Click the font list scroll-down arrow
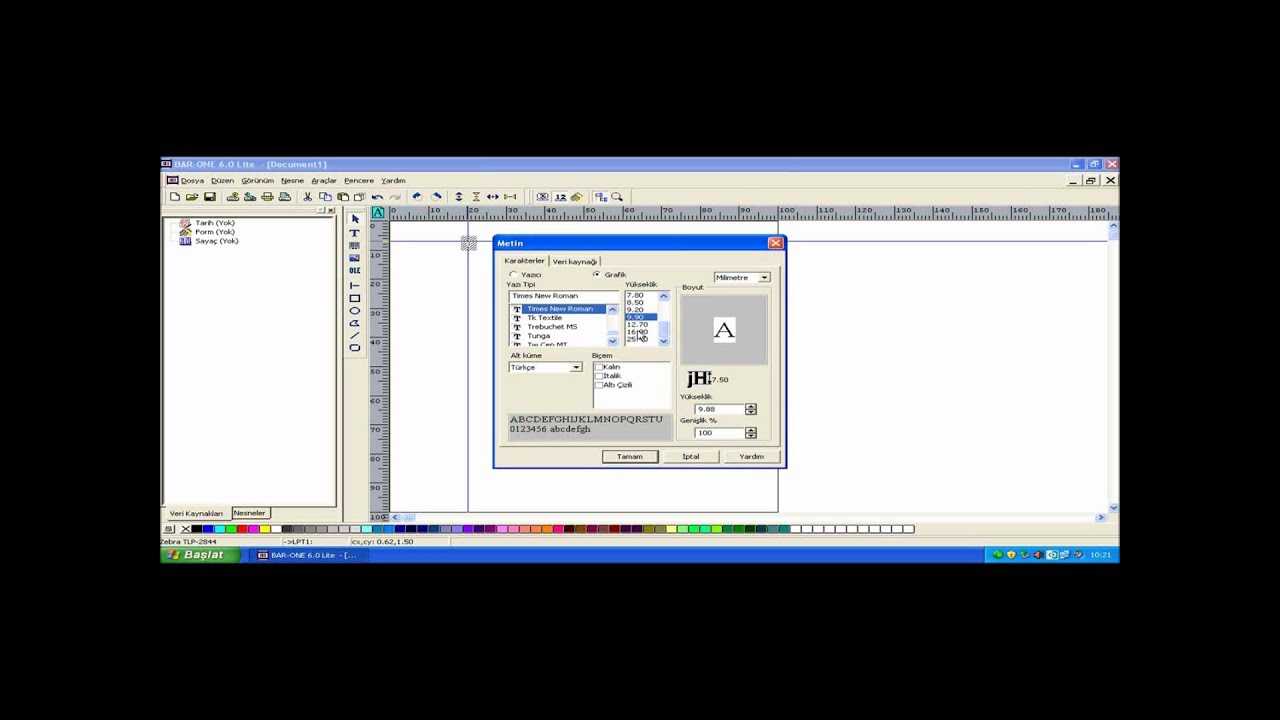 pyautogui.click(x=613, y=341)
